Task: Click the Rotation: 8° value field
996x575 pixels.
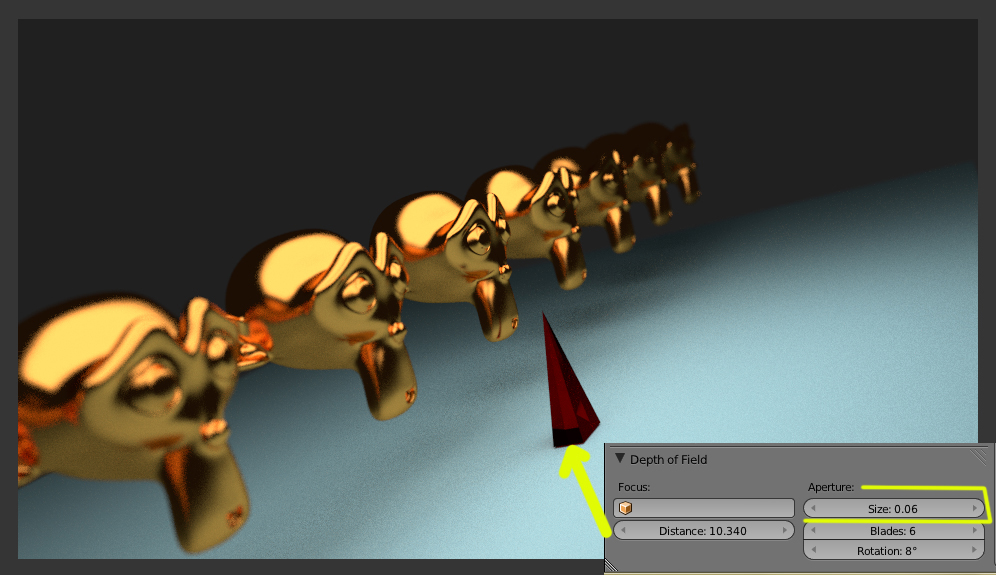Action: coord(894,550)
